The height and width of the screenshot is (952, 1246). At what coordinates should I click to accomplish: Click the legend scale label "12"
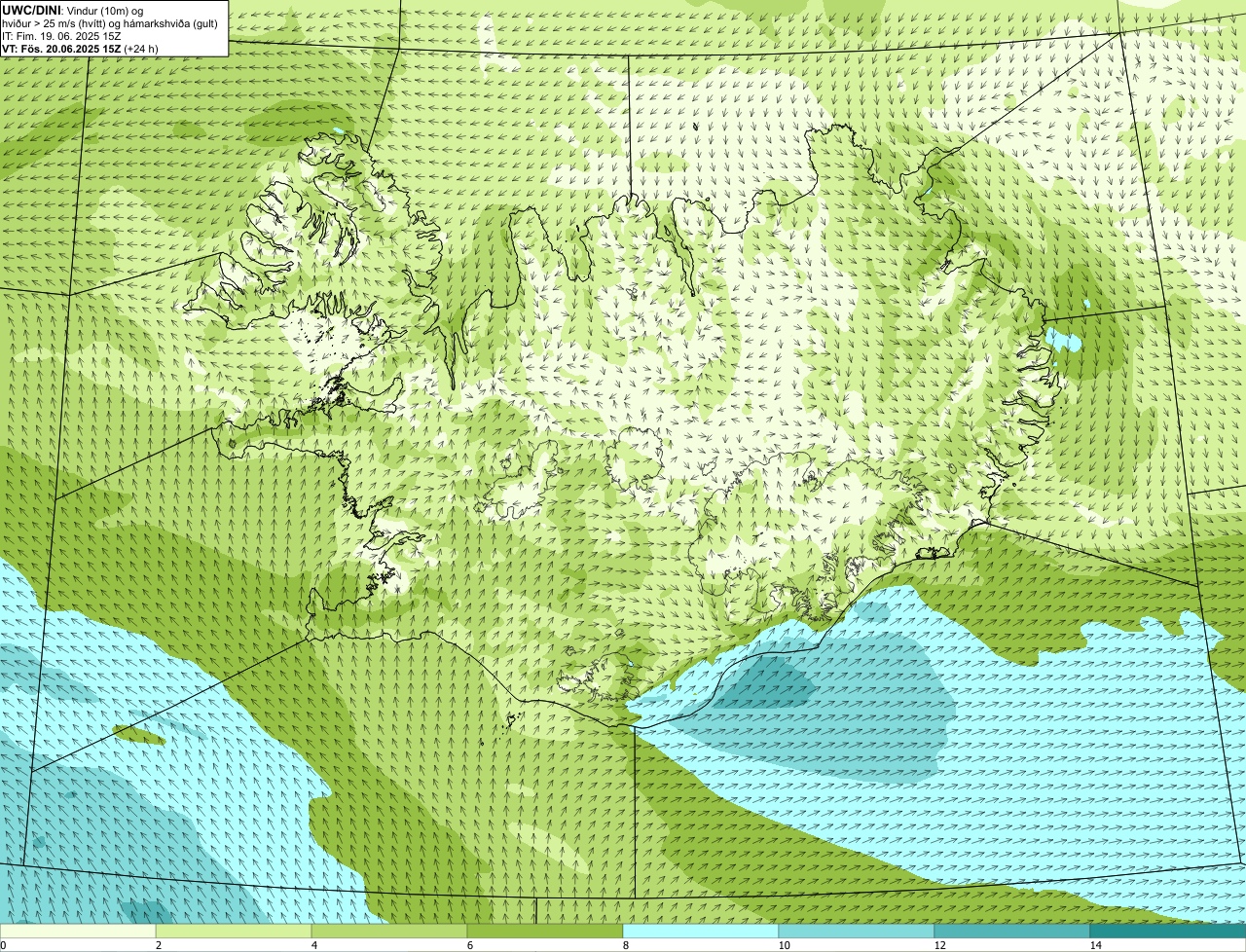pyautogui.click(x=939, y=945)
